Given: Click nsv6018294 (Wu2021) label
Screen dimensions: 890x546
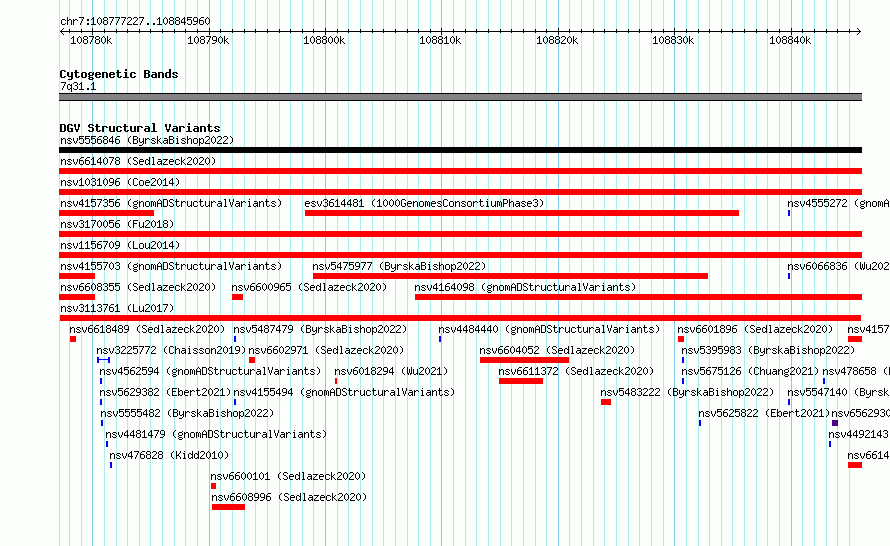Looking at the screenshot, I should coord(391,371).
